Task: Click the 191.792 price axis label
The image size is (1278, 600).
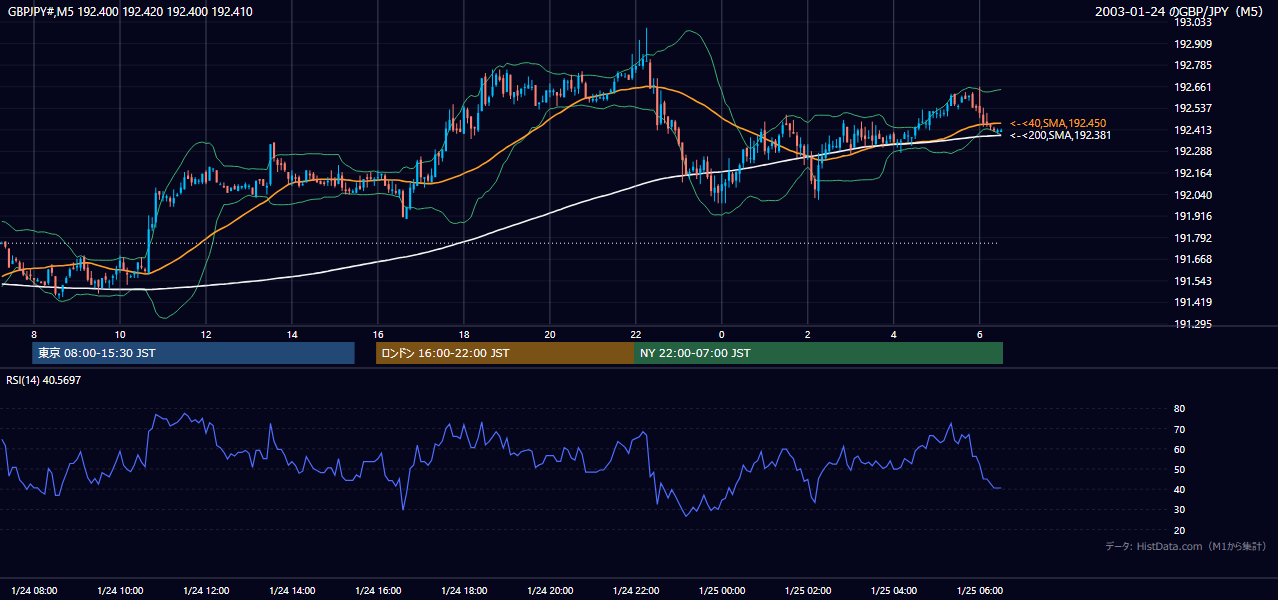Action: (1193, 238)
